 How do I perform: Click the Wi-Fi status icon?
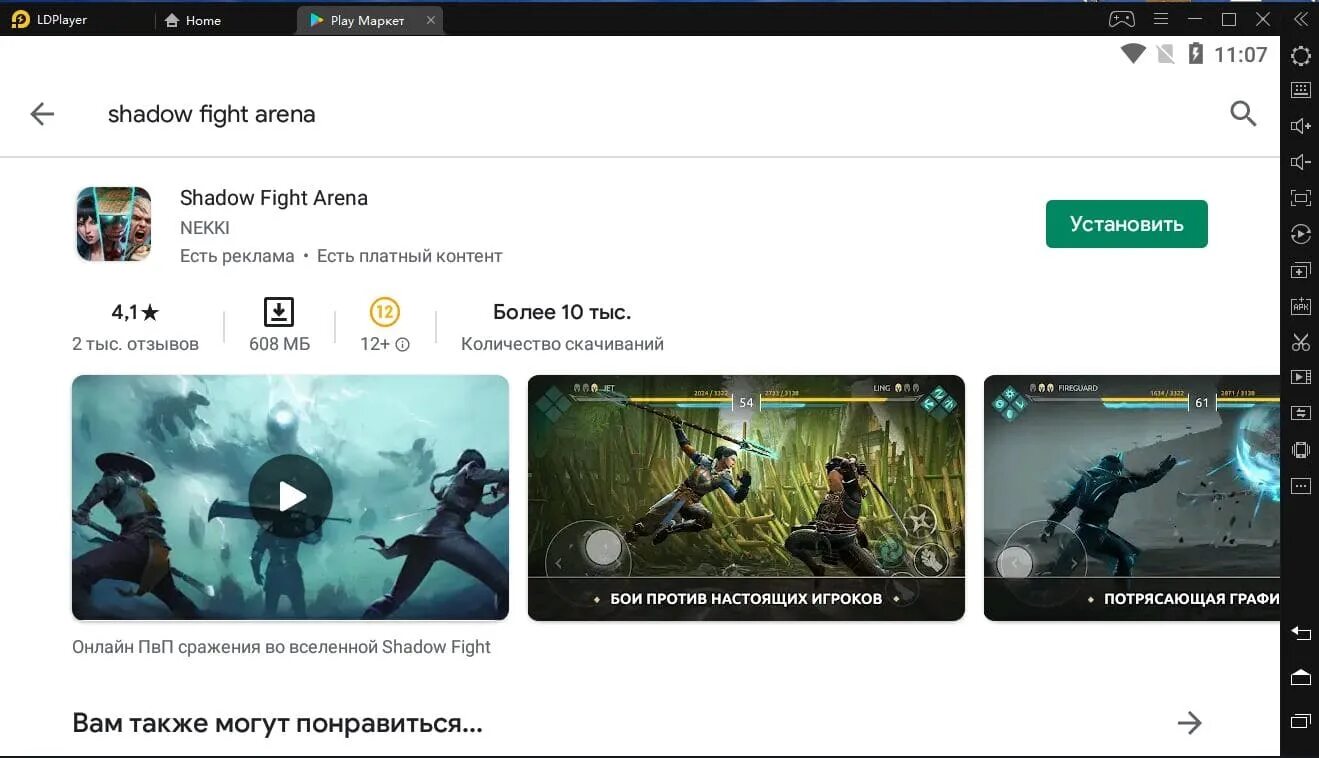click(x=1133, y=54)
